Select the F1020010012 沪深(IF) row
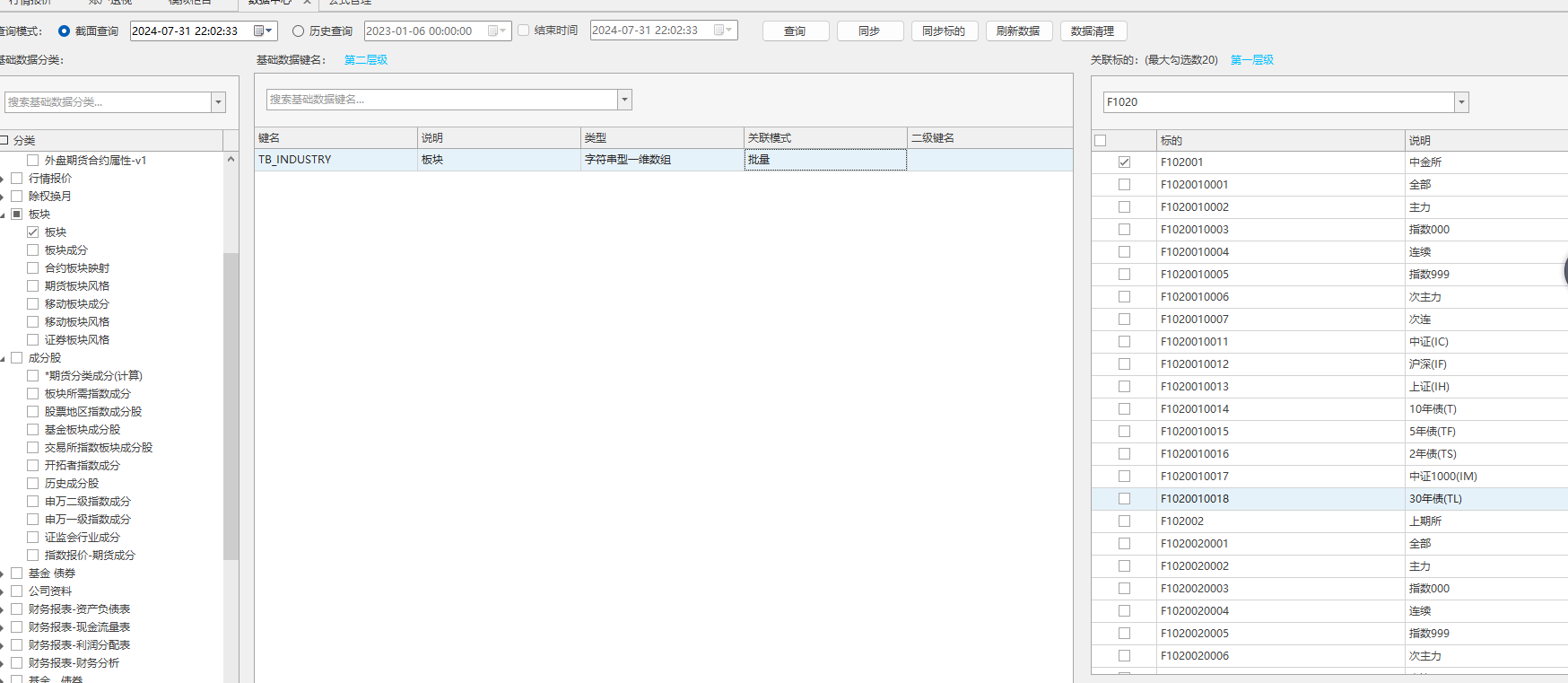Screen dimensions: 1568x683 pyautogui.click(x=1329, y=364)
